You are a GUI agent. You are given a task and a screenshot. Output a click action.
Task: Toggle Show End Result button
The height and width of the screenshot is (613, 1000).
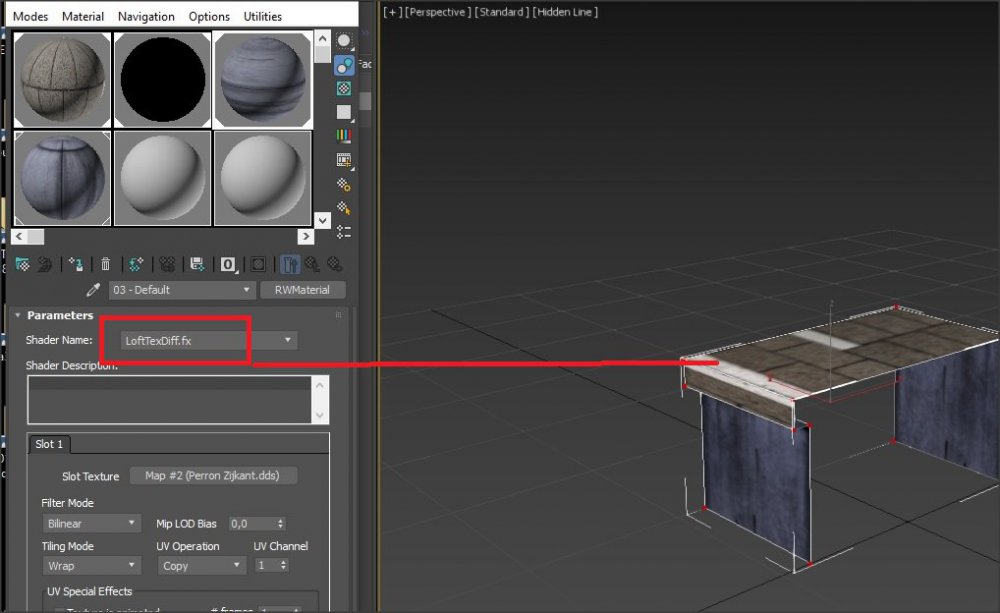click(x=290, y=264)
